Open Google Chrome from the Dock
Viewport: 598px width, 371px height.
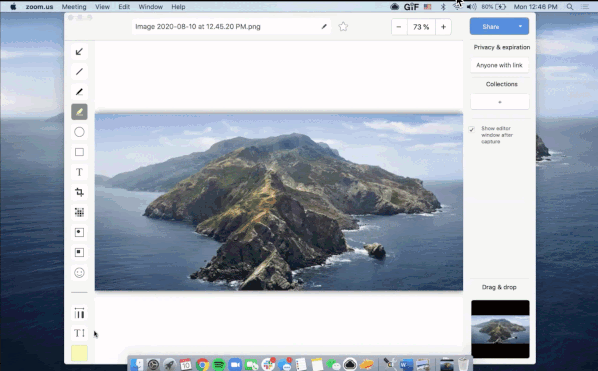pos(203,365)
